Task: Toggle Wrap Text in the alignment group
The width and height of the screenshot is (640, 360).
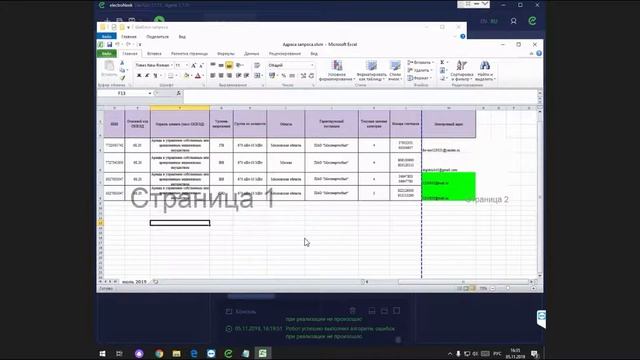Action: (x=257, y=65)
